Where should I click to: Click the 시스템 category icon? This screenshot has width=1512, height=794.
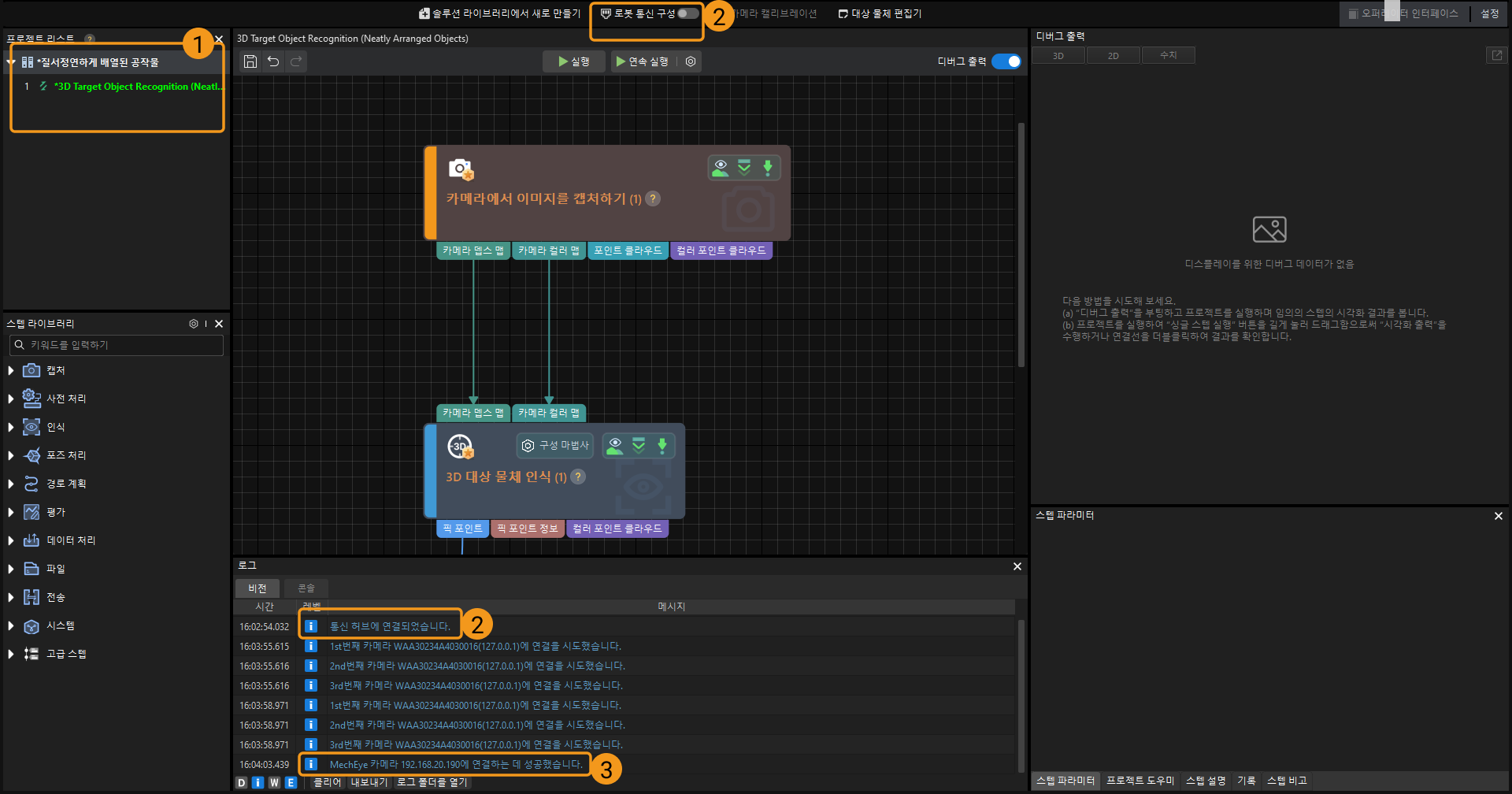point(31,625)
